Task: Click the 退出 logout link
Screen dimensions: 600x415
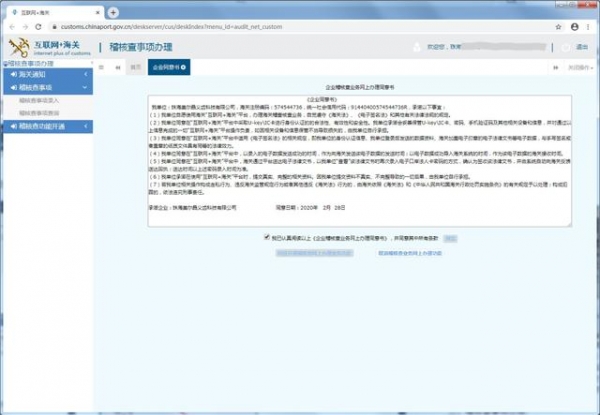Action: 582,47
